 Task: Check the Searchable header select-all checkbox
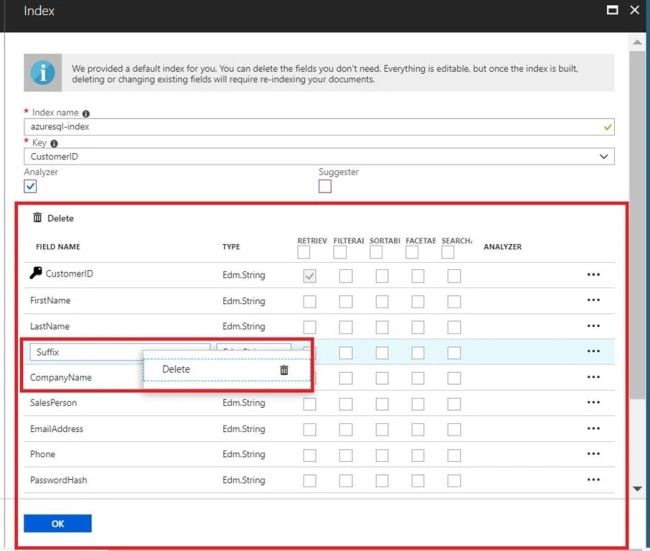pyautogui.click(x=448, y=252)
